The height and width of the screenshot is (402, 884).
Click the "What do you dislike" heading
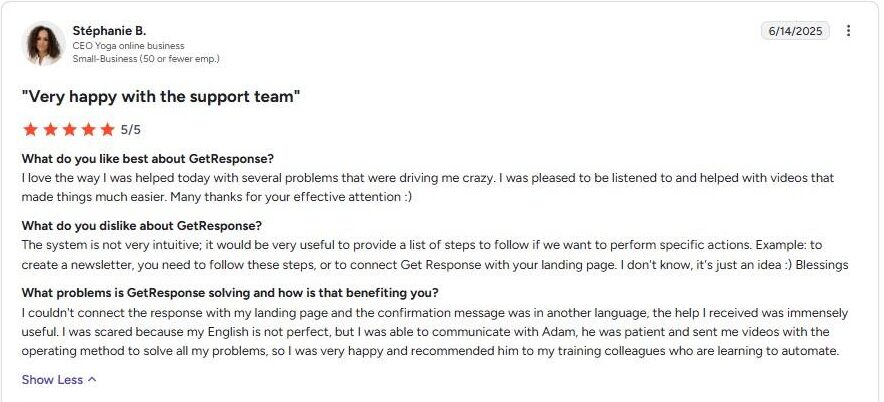140,225
